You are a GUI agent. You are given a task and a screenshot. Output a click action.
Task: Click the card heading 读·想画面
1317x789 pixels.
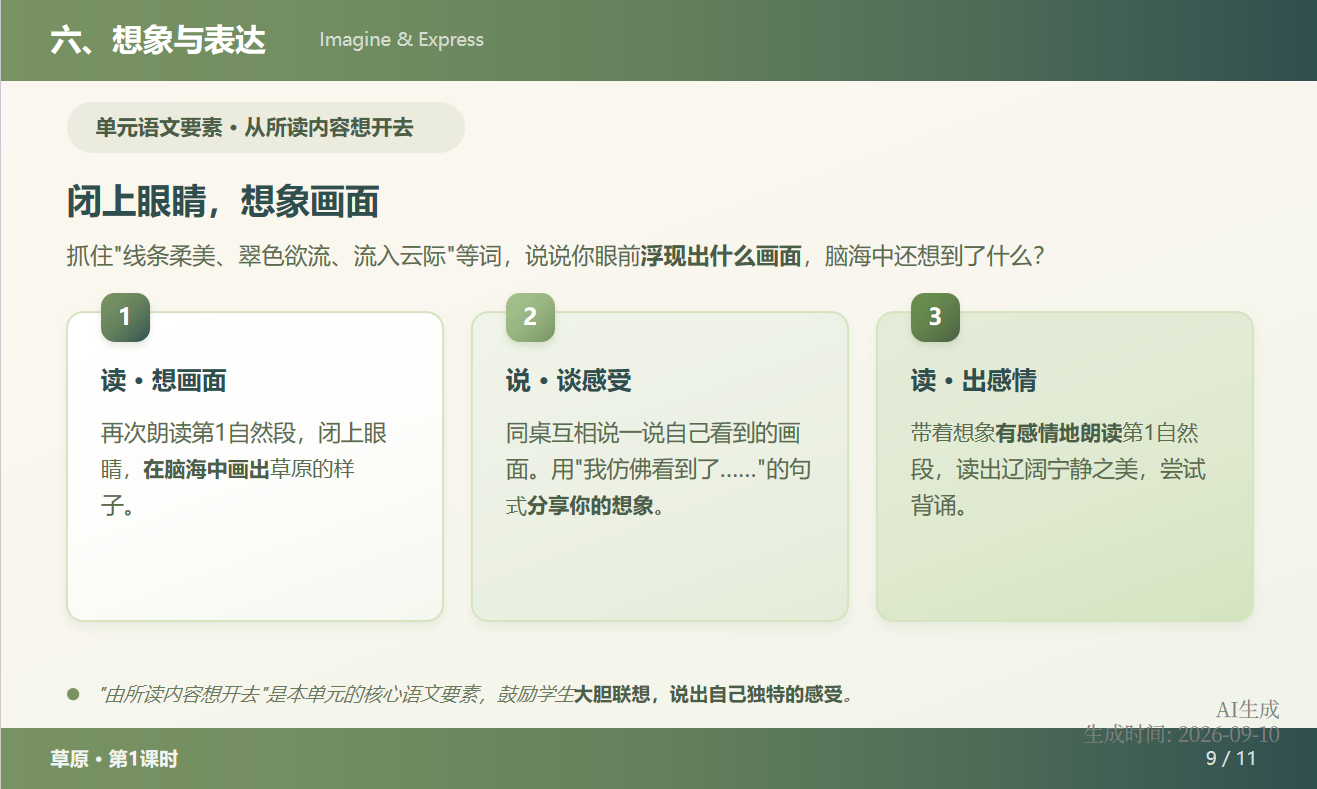coord(164,381)
